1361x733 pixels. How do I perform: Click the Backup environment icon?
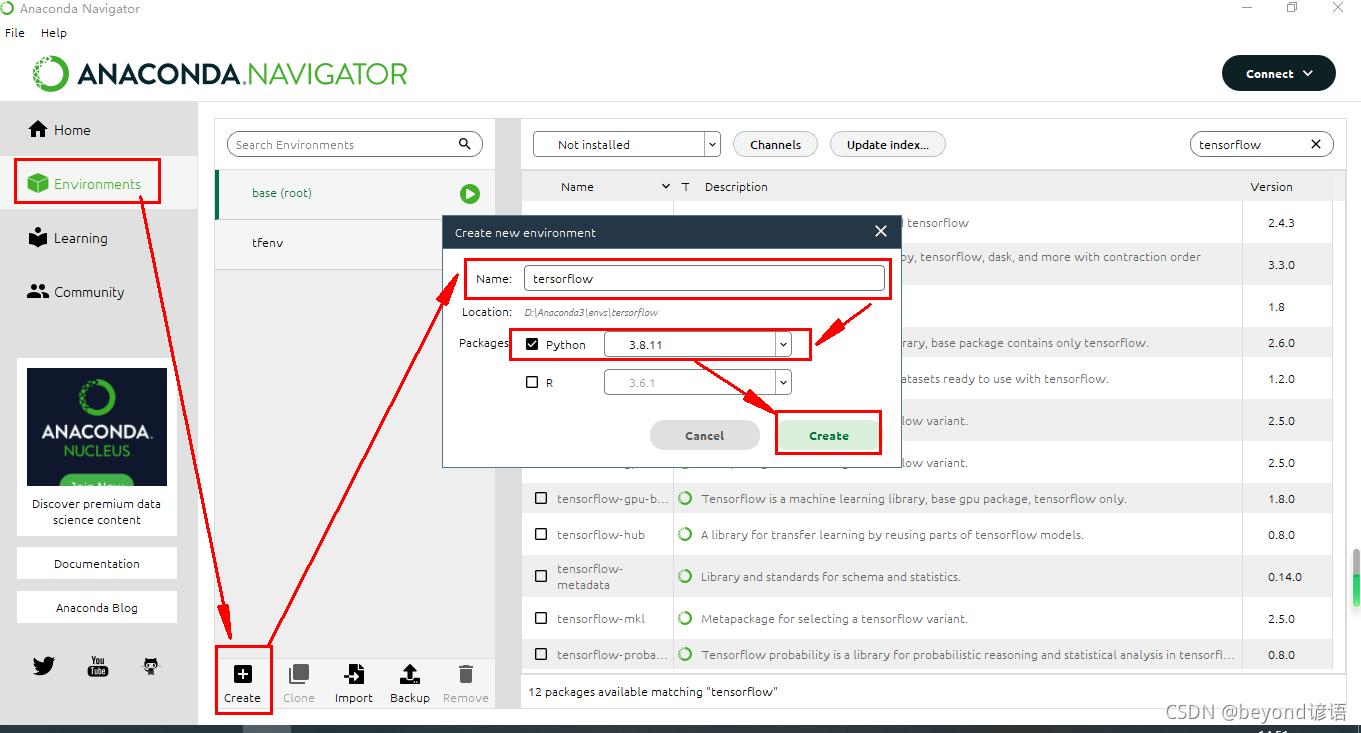pyautogui.click(x=409, y=674)
